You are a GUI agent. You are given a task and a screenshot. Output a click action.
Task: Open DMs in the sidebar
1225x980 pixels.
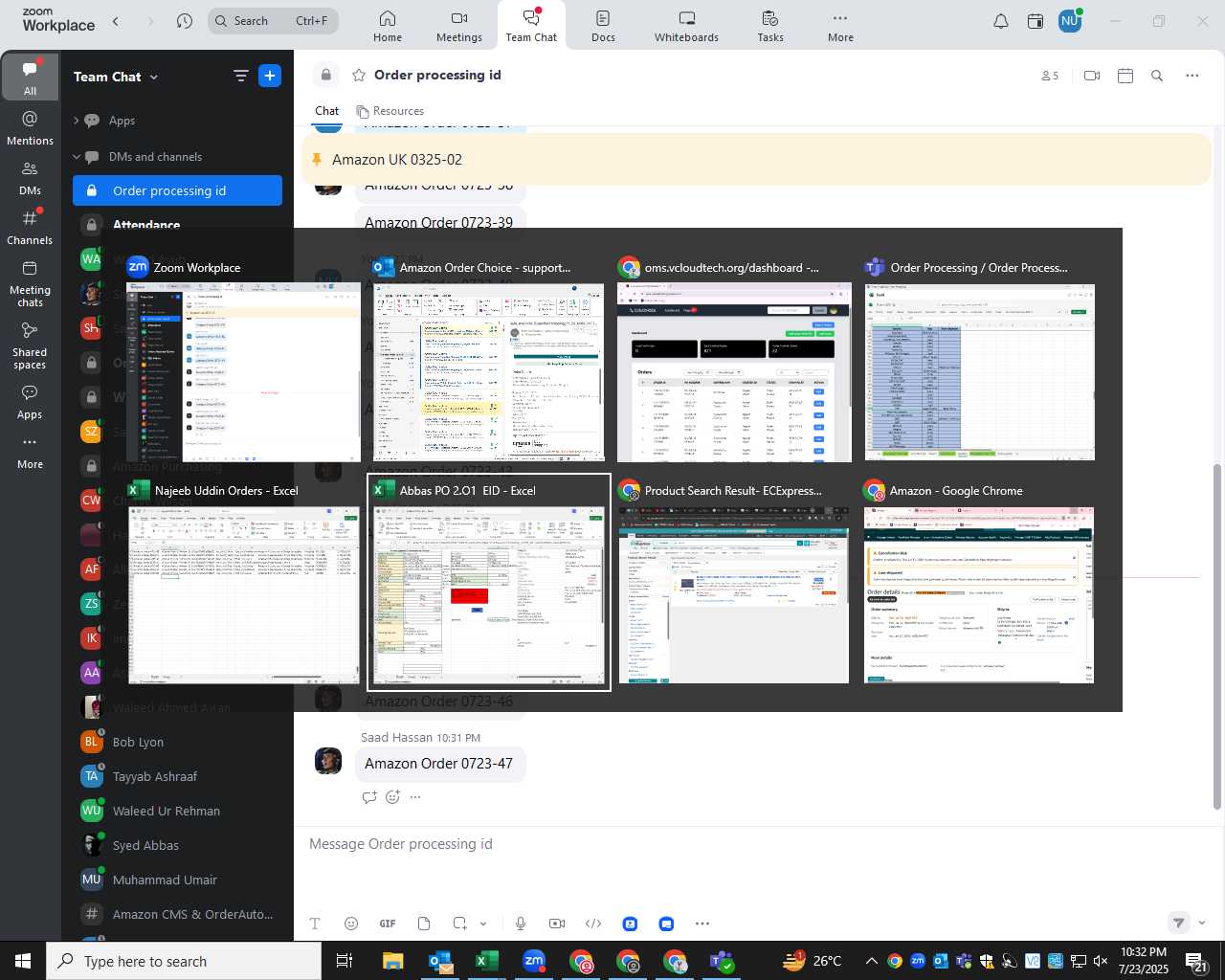tap(30, 177)
